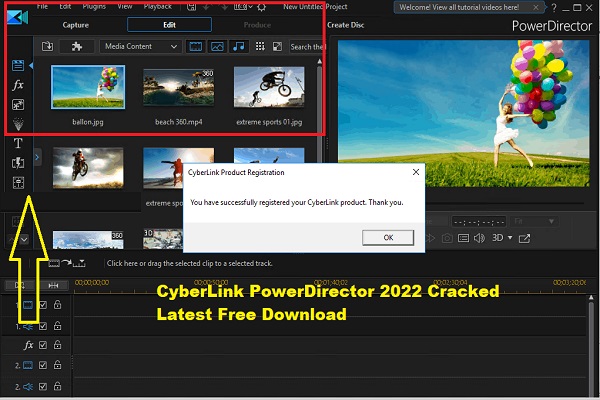This screenshot has width=600, height=400.
Task: Open the preview Fit zoom dropdown
Action: point(535,221)
